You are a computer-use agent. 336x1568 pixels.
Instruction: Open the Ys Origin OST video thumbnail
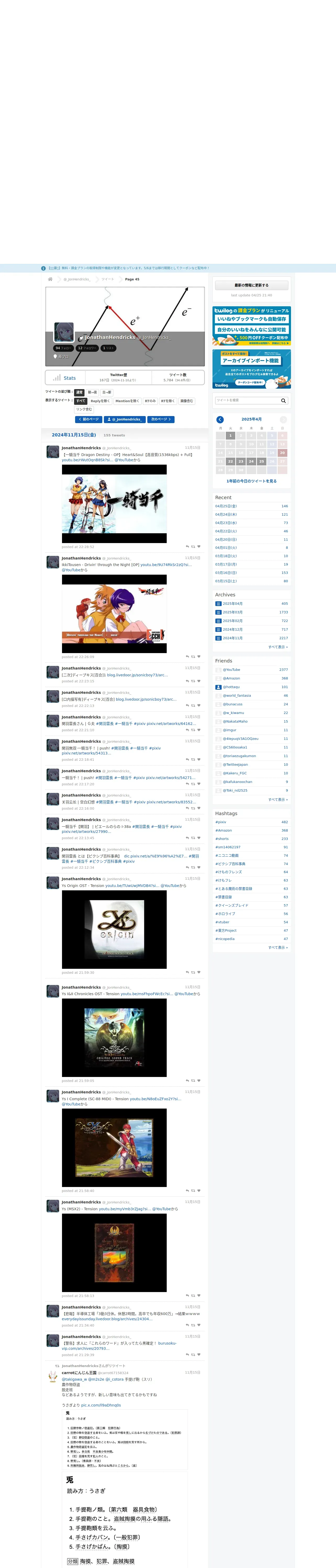(x=114, y=930)
